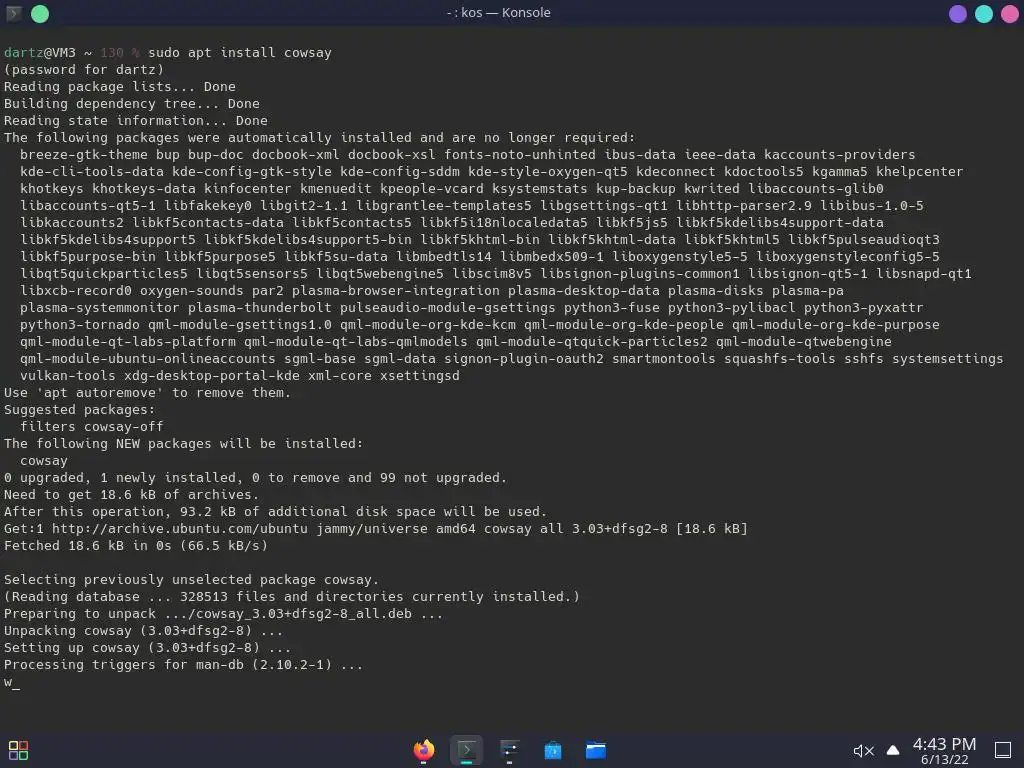Viewport: 1024px width, 768px height.
Task: Click 'Reading package lists... Done' line
Action: pos(120,86)
